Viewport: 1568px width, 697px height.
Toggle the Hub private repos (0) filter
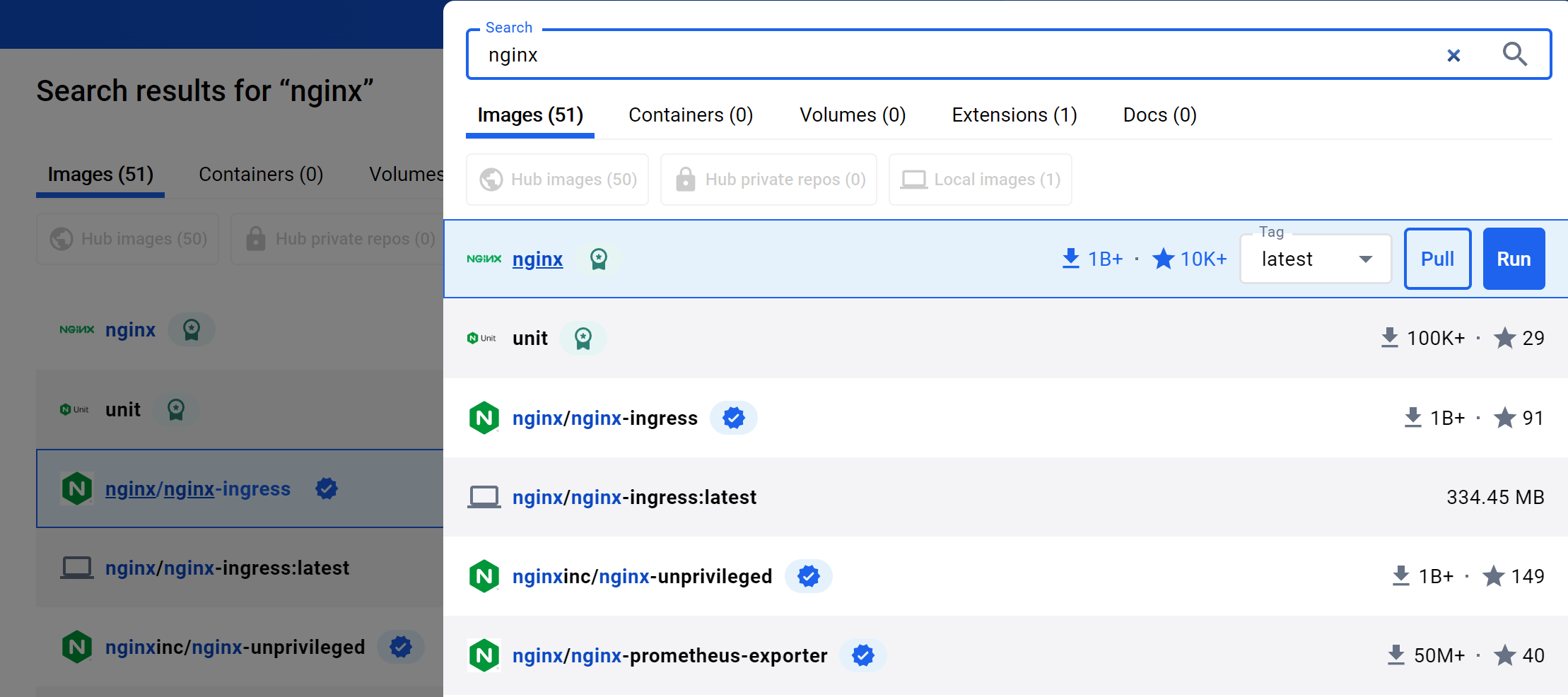pos(768,180)
